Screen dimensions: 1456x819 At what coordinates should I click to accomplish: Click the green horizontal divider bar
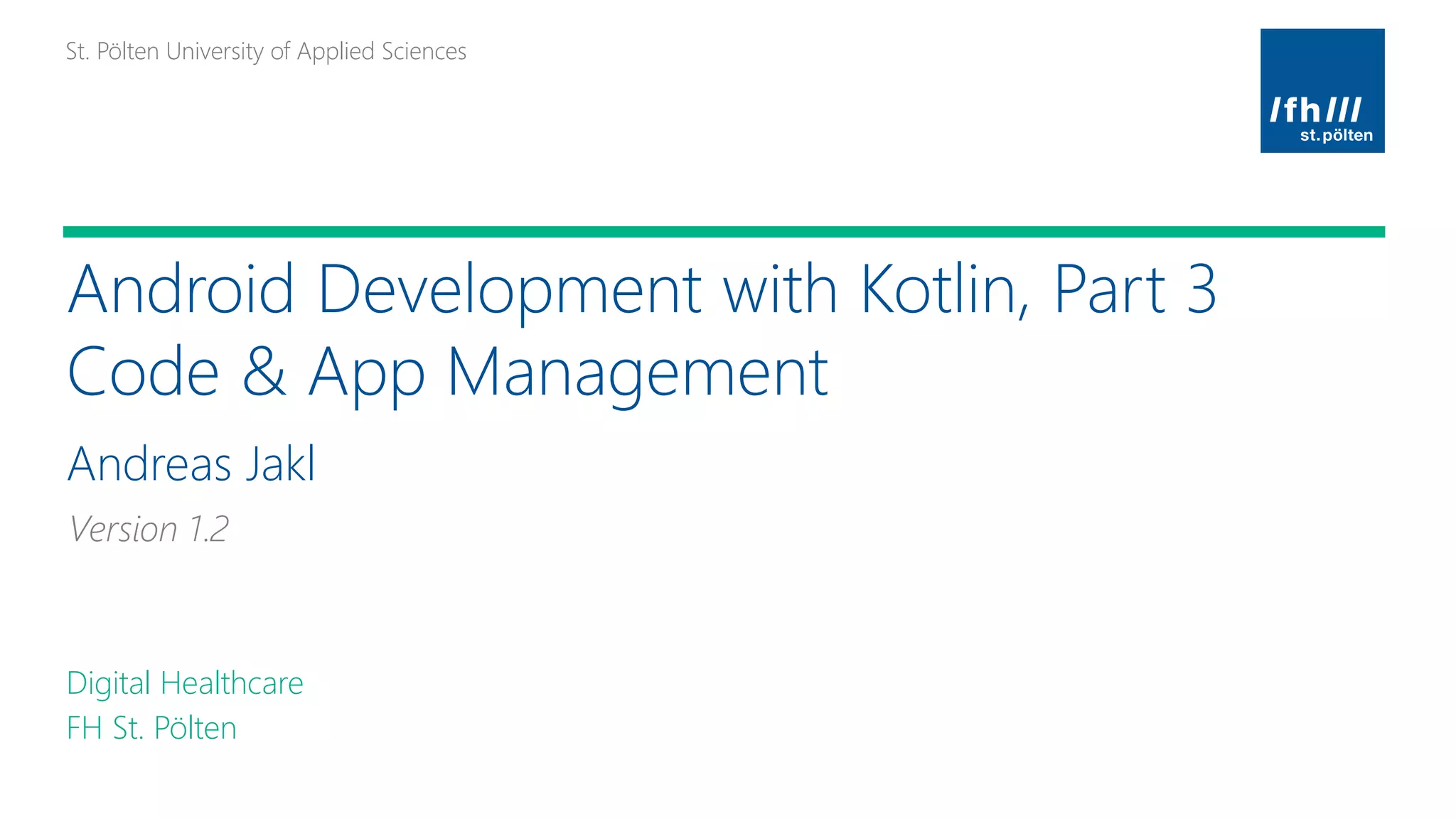coord(724,232)
